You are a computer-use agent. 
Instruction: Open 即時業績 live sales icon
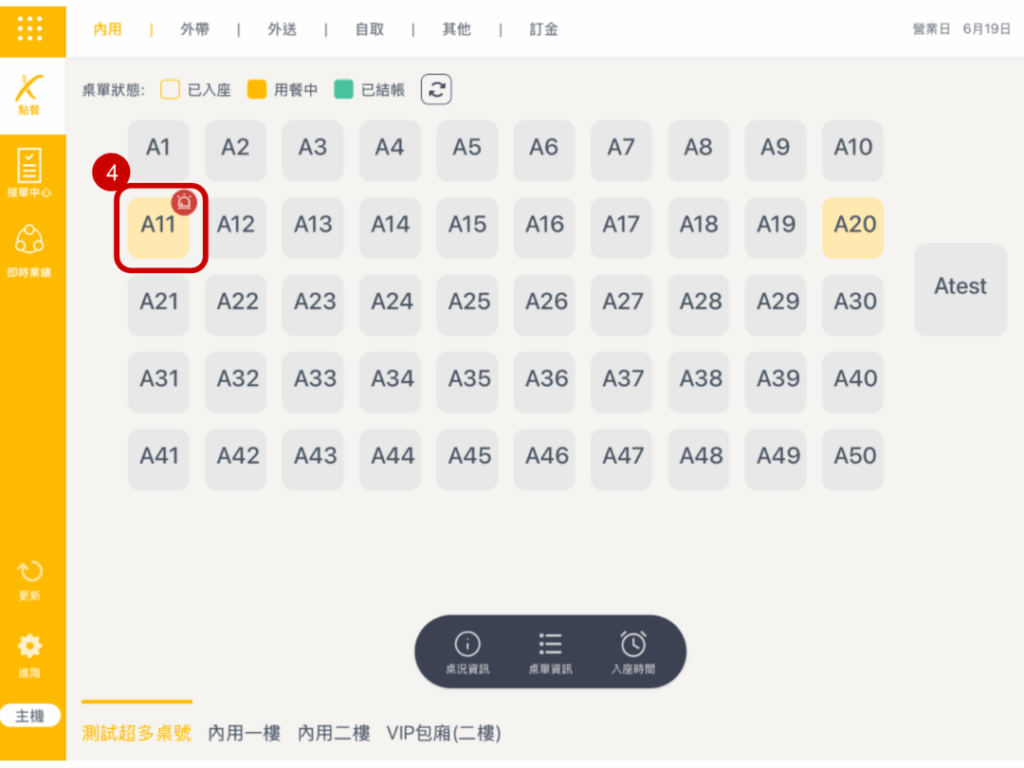pos(30,248)
